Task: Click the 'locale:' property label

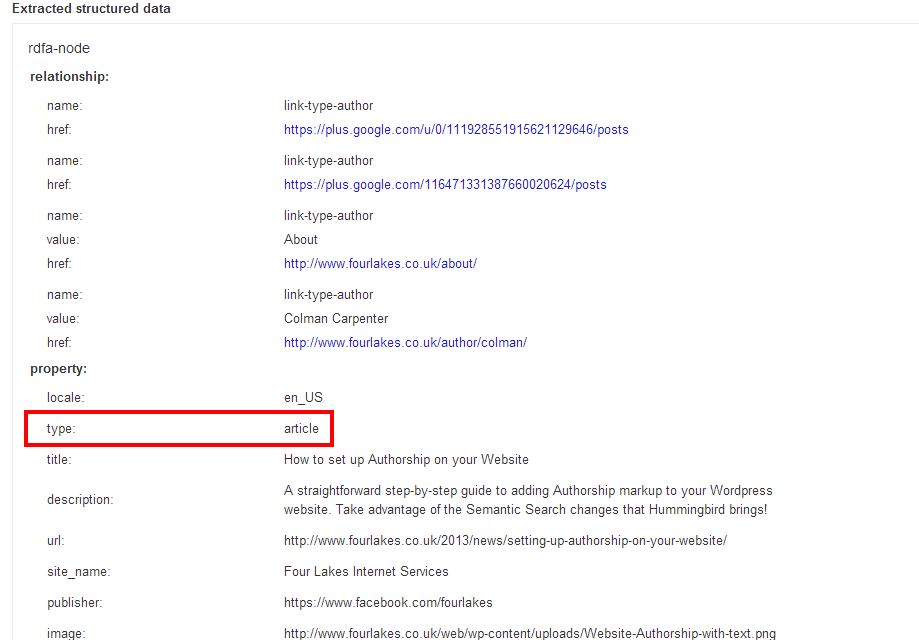Action: point(65,398)
